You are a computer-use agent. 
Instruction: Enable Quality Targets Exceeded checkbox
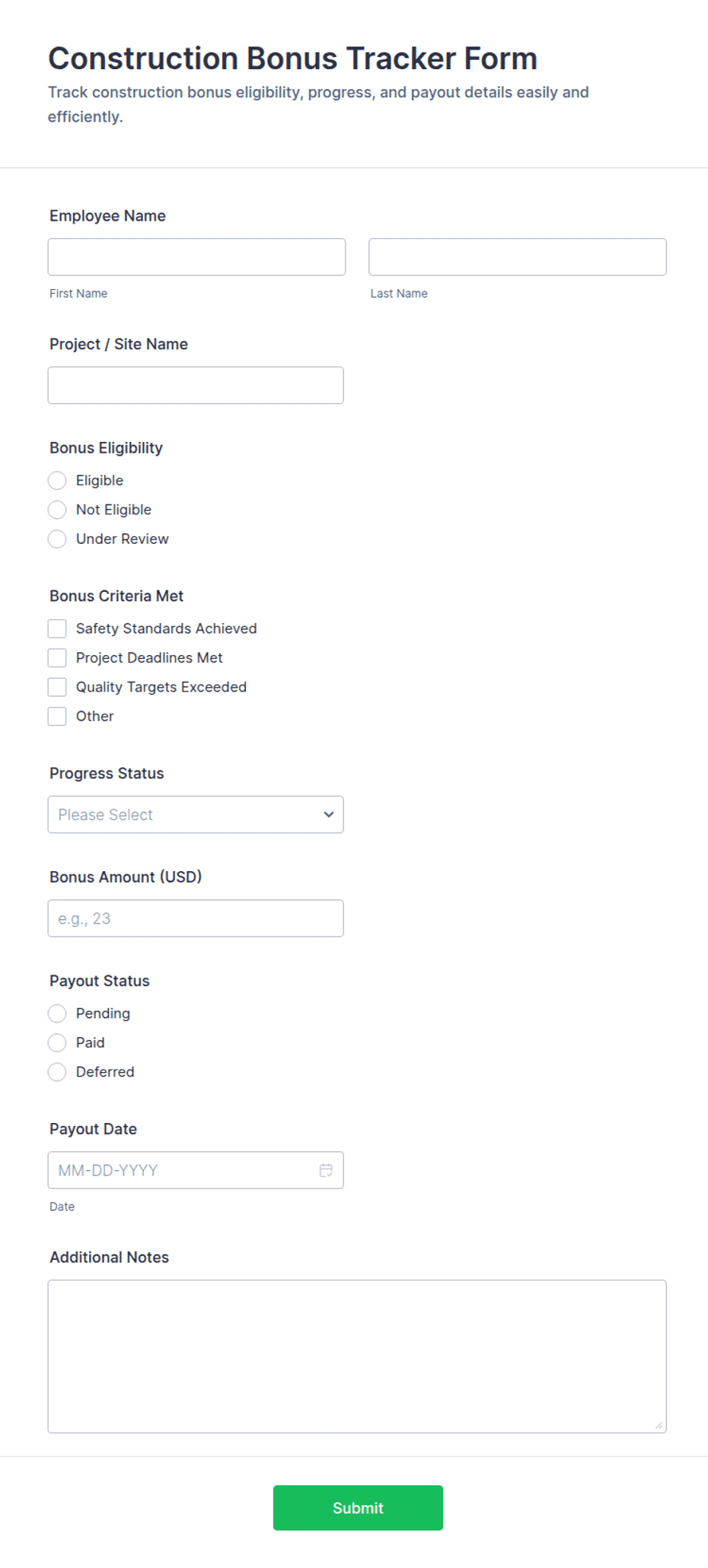57,687
